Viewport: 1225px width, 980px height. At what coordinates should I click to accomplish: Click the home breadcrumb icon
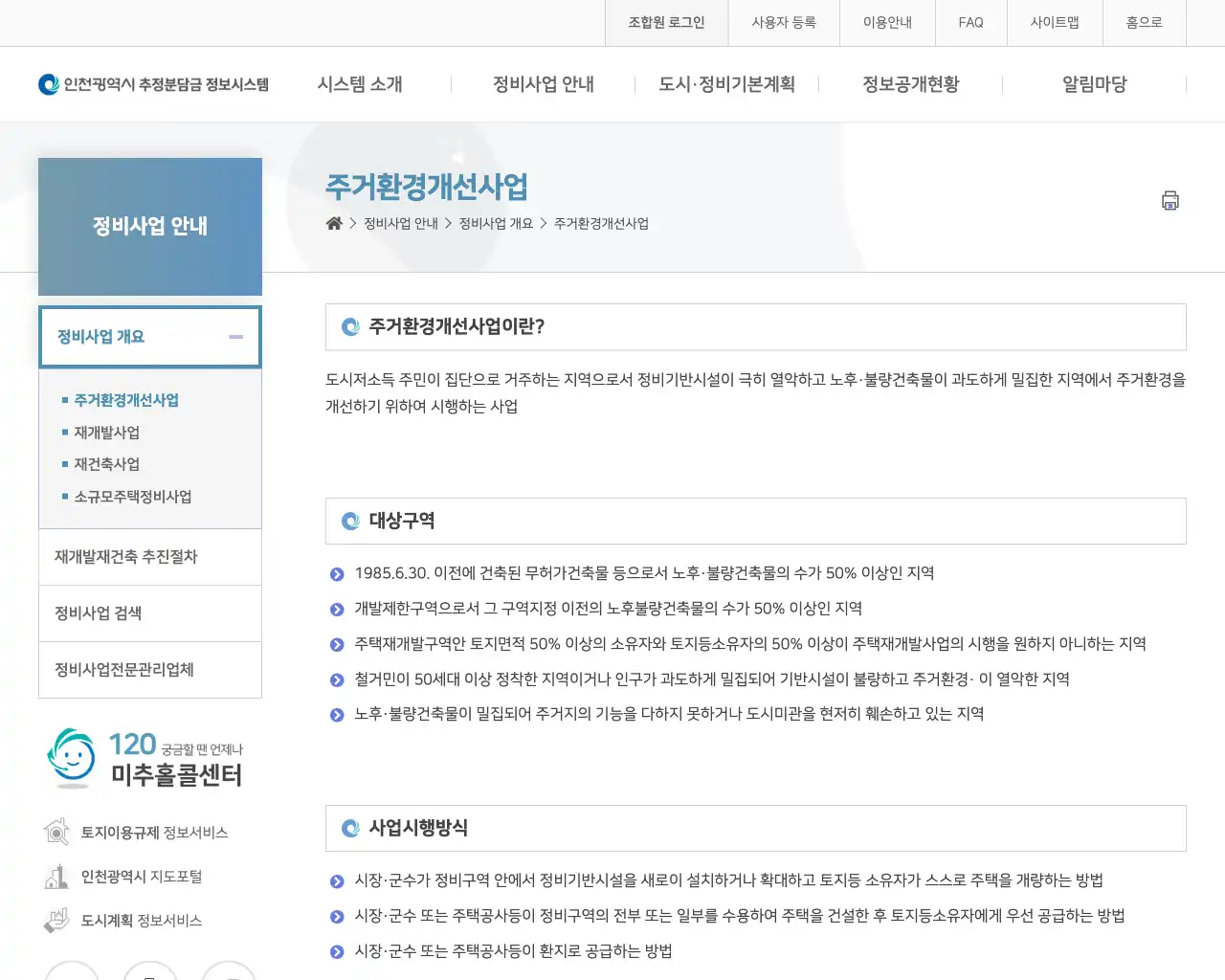click(334, 223)
